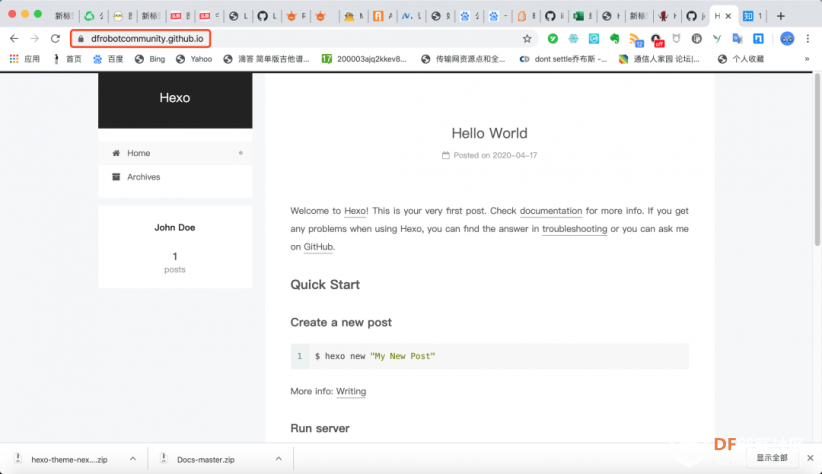Click the browser forward arrow
Screen dimensions: 822x474
[x=35, y=38]
